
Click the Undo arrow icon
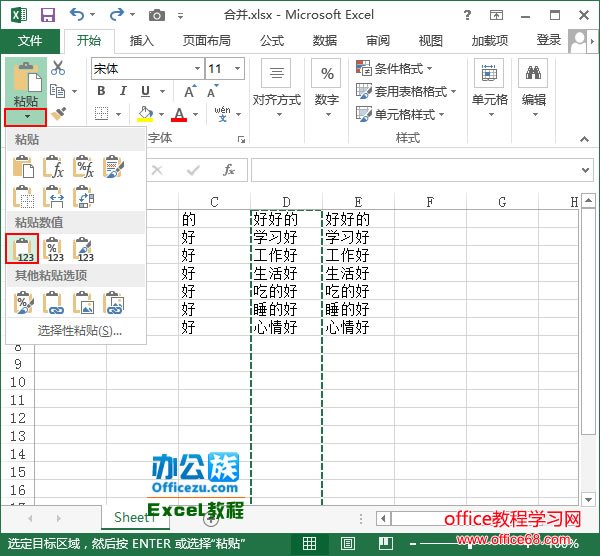[77, 15]
